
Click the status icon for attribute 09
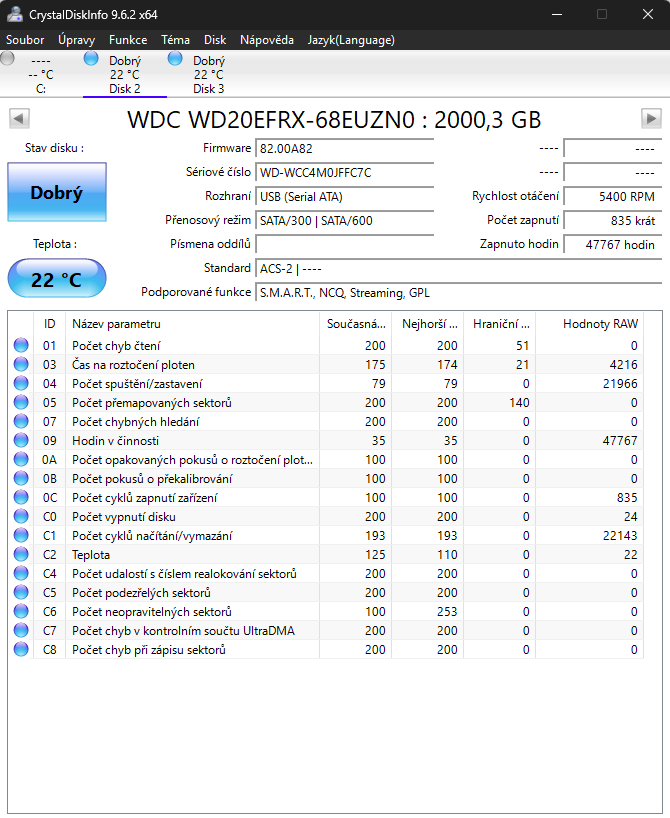pyautogui.click(x=21, y=440)
